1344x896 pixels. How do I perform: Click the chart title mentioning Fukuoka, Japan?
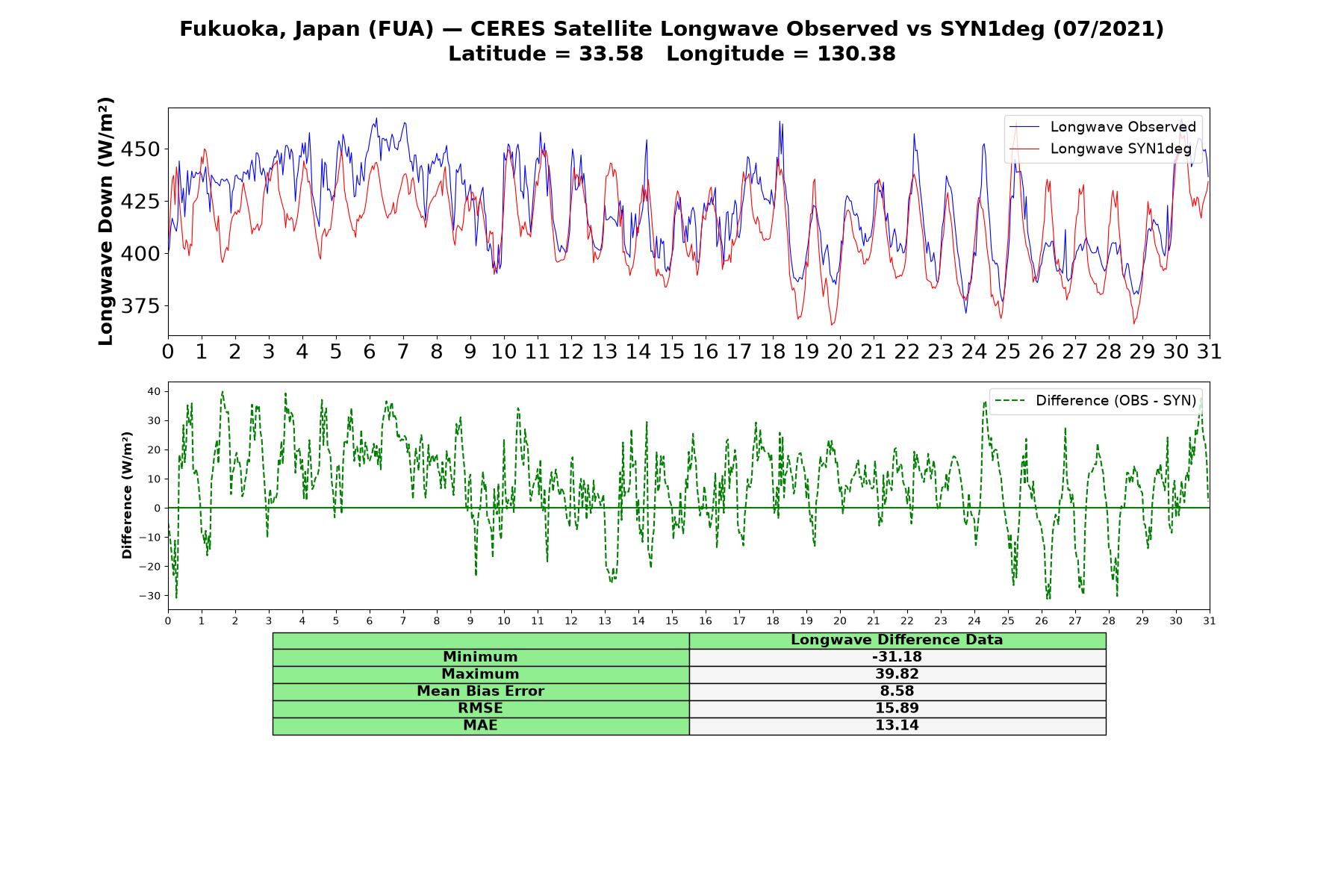[x=672, y=29]
